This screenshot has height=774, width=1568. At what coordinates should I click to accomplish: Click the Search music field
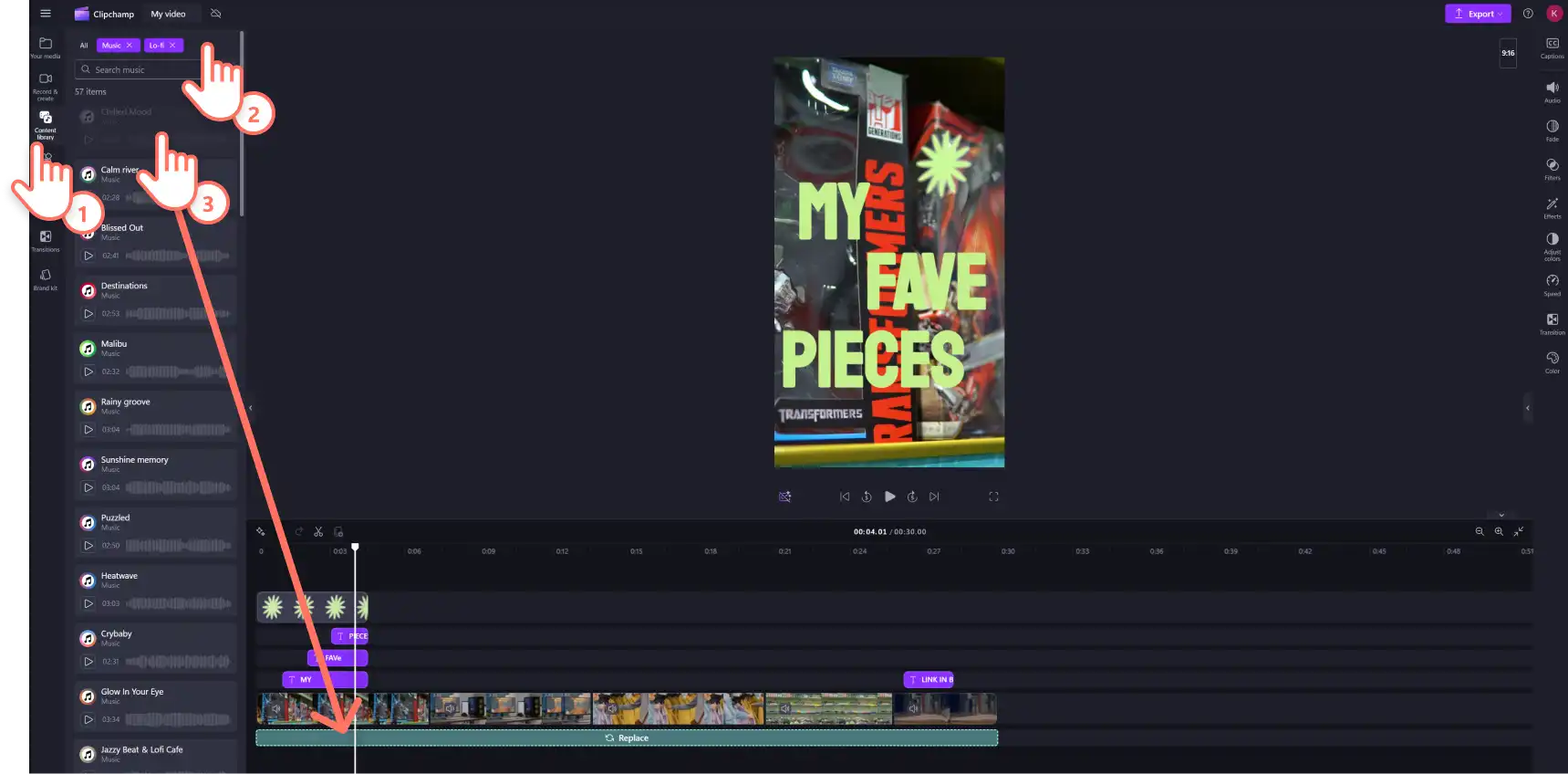(148, 69)
